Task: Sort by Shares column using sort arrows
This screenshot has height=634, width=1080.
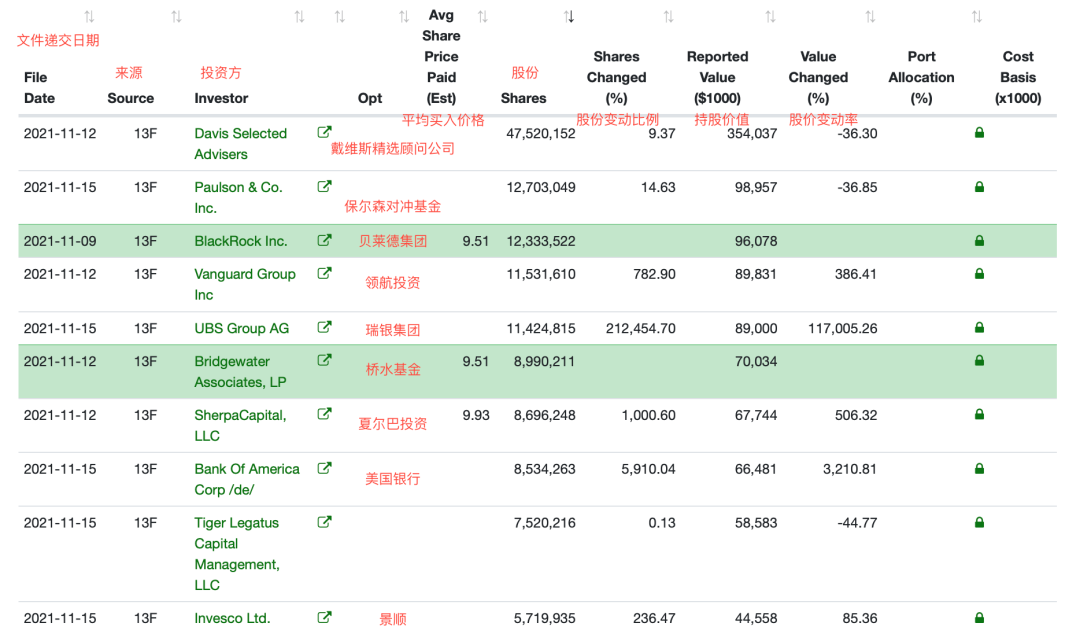Action: (x=569, y=17)
